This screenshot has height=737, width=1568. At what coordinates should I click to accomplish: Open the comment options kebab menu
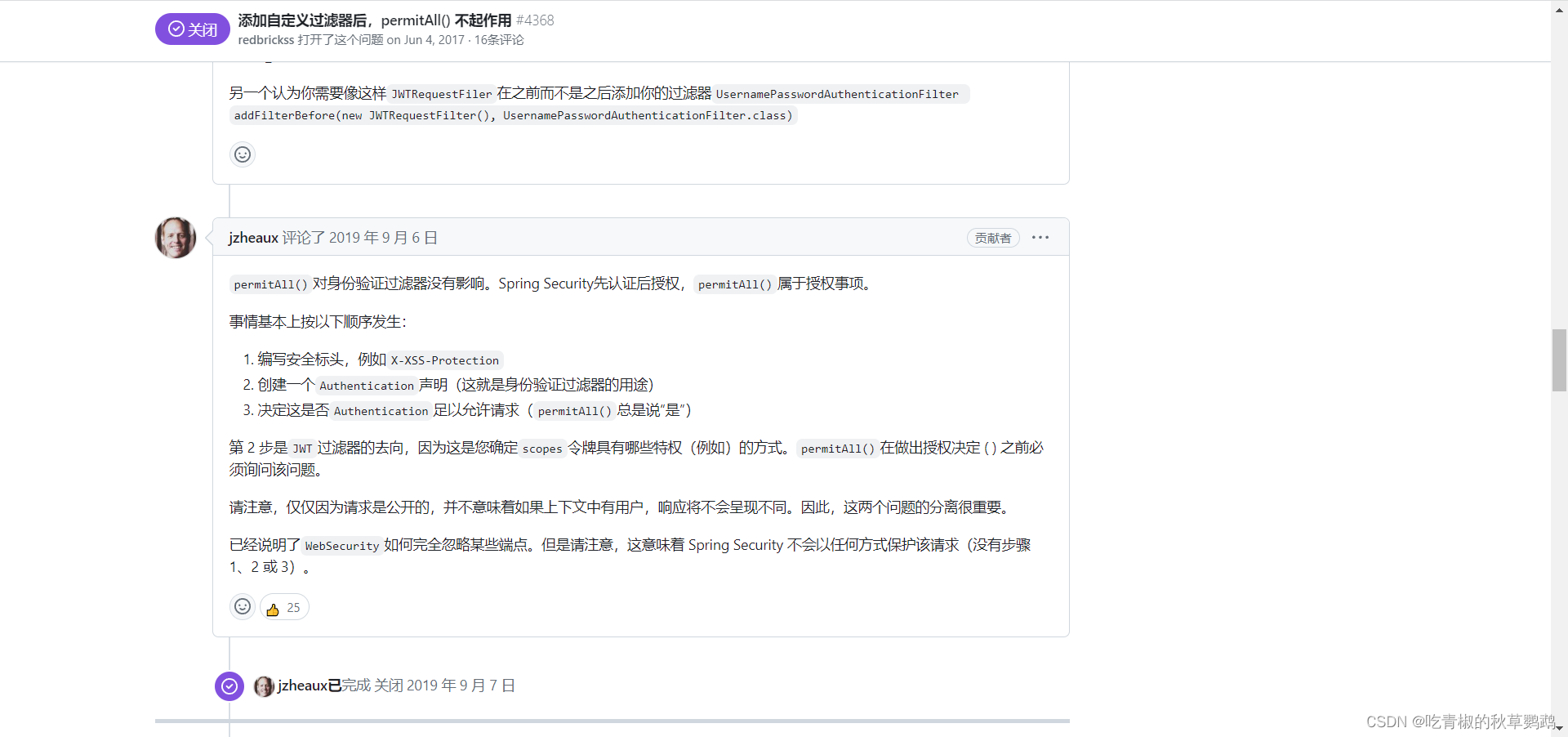point(1040,238)
